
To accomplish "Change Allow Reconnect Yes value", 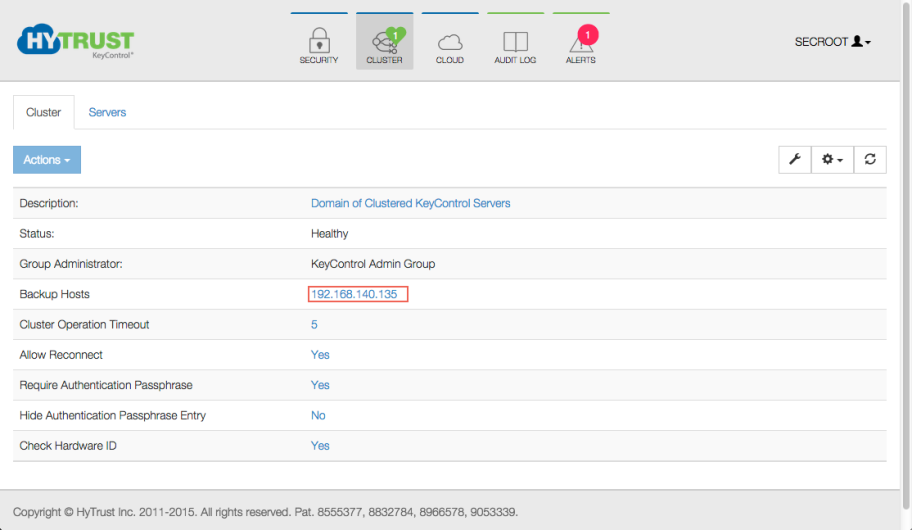I will [x=320, y=355].
